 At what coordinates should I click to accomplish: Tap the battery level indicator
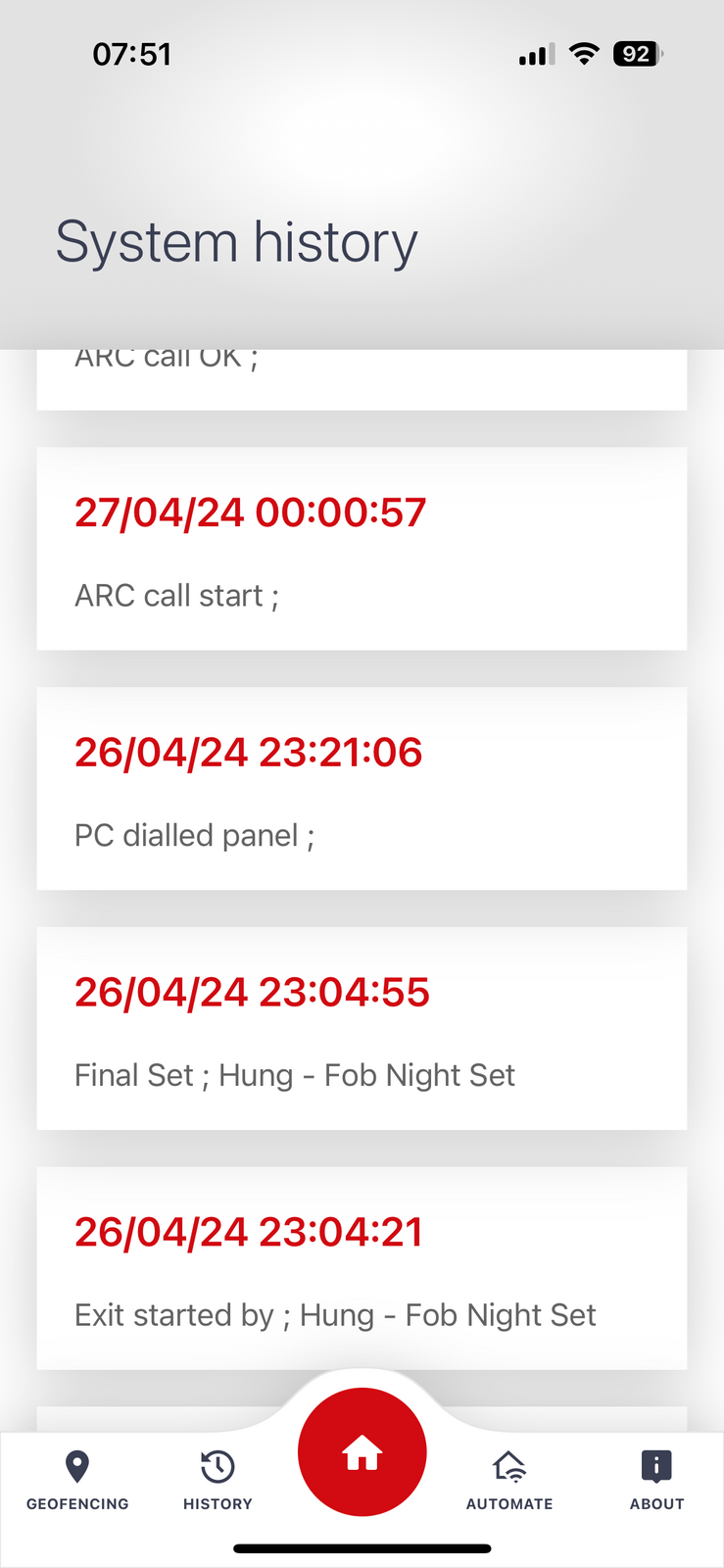(638, 54)
